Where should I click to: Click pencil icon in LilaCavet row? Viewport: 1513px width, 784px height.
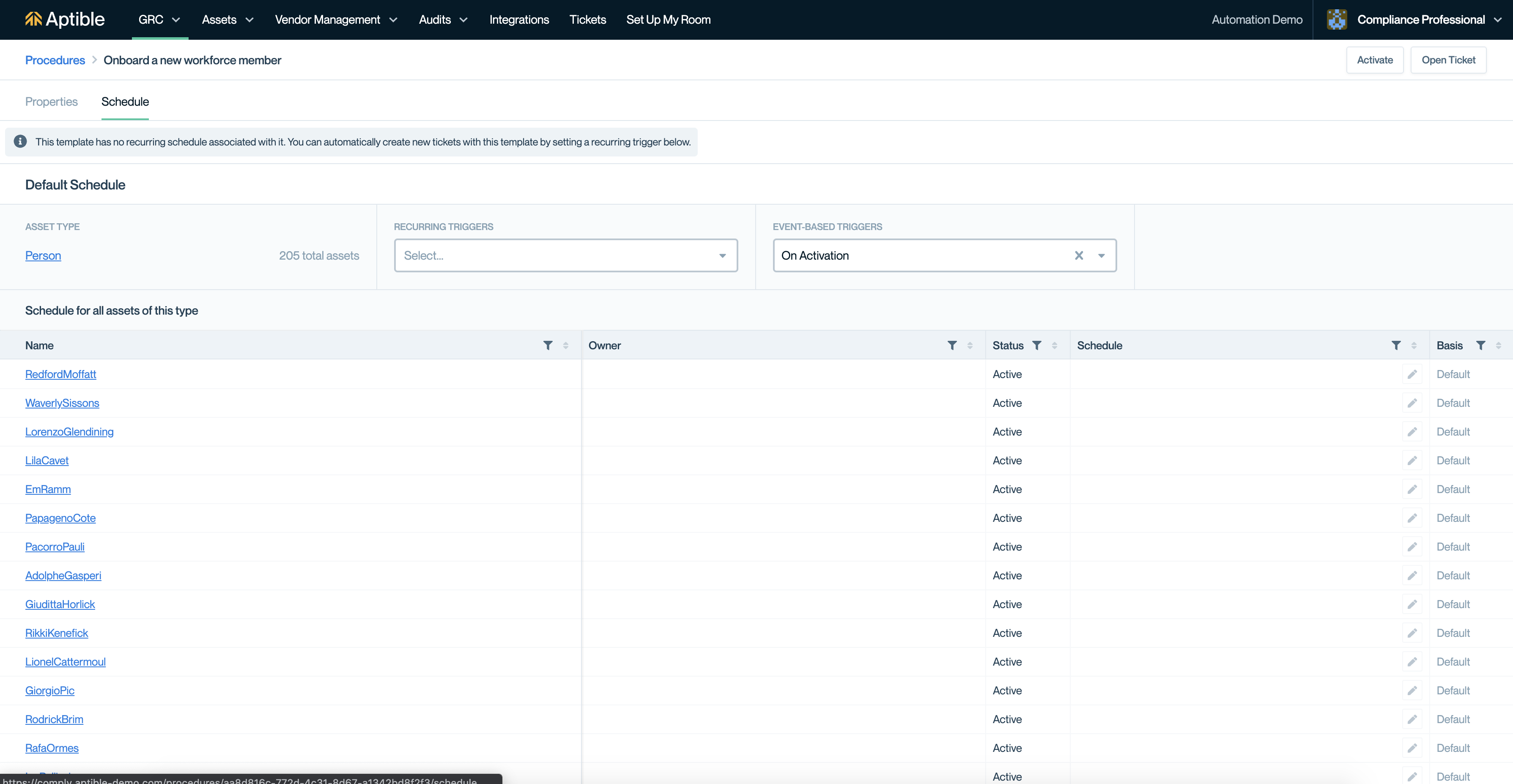tap(1412, 461)
